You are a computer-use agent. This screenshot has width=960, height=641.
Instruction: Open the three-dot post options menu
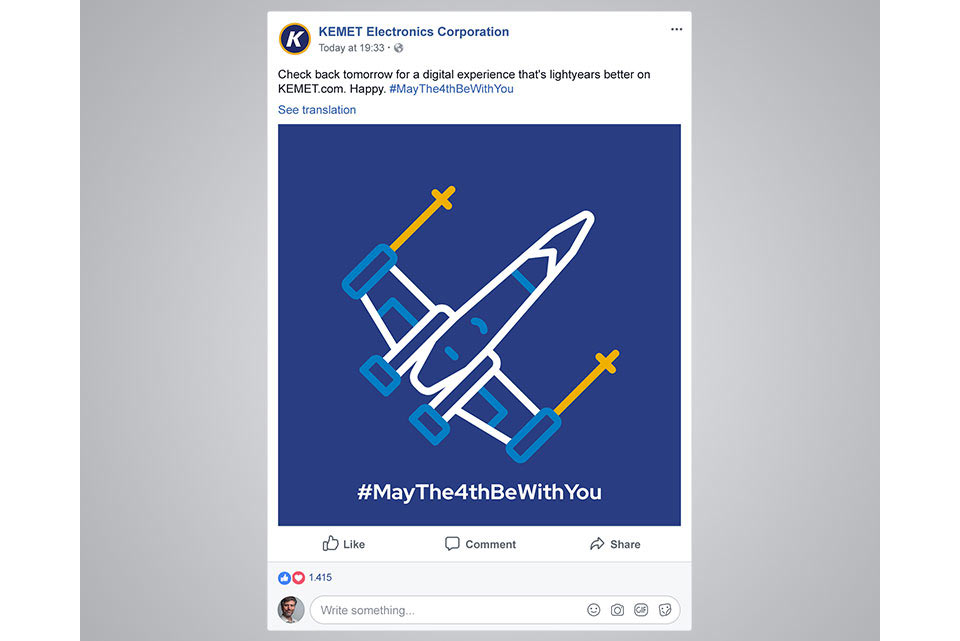coord(676,29)
